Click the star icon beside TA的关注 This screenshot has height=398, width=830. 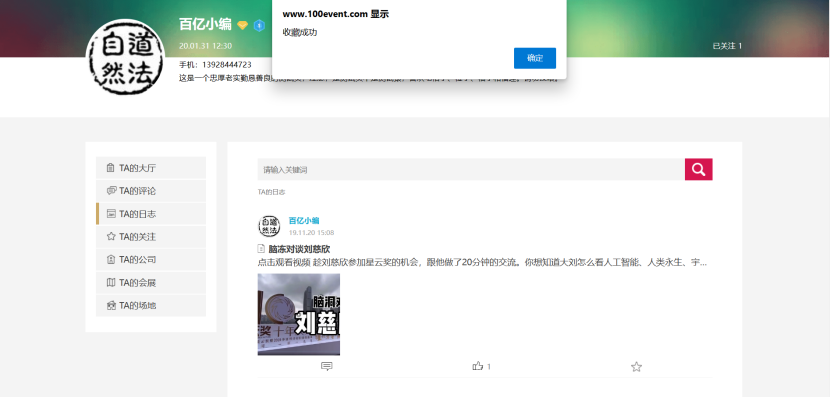tap(111, 237)
